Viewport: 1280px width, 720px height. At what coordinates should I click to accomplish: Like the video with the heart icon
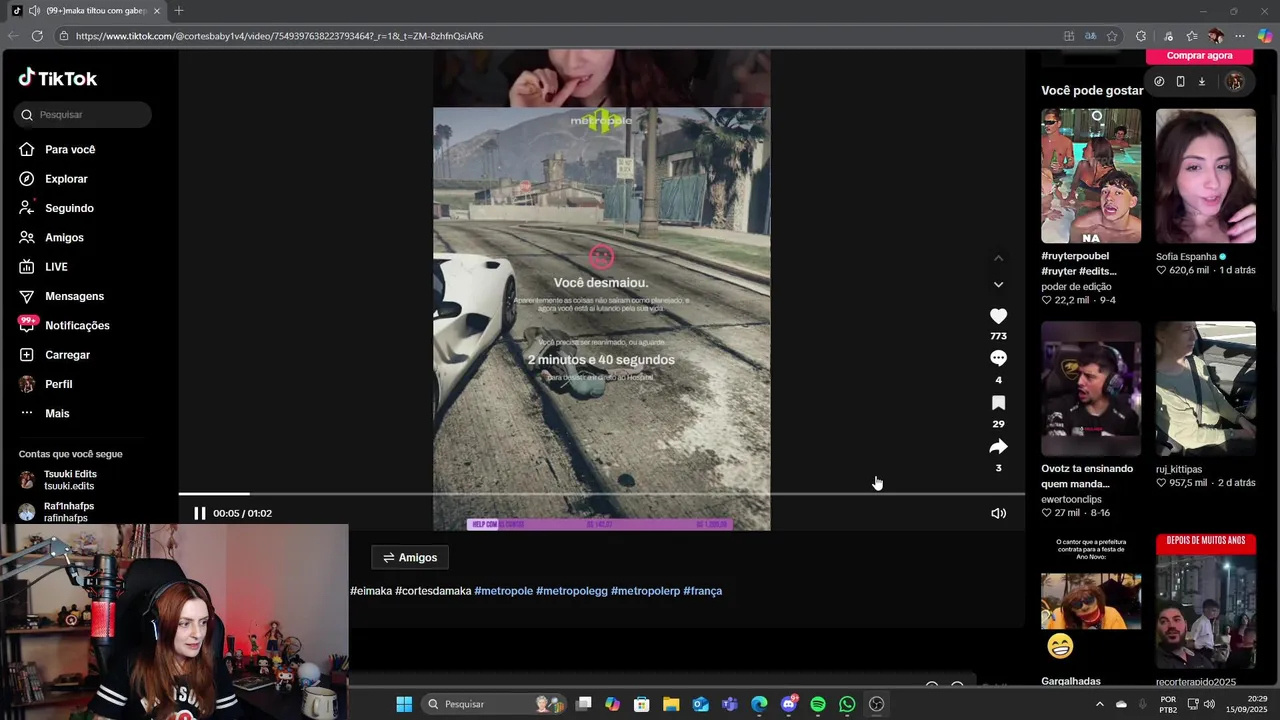998,316
